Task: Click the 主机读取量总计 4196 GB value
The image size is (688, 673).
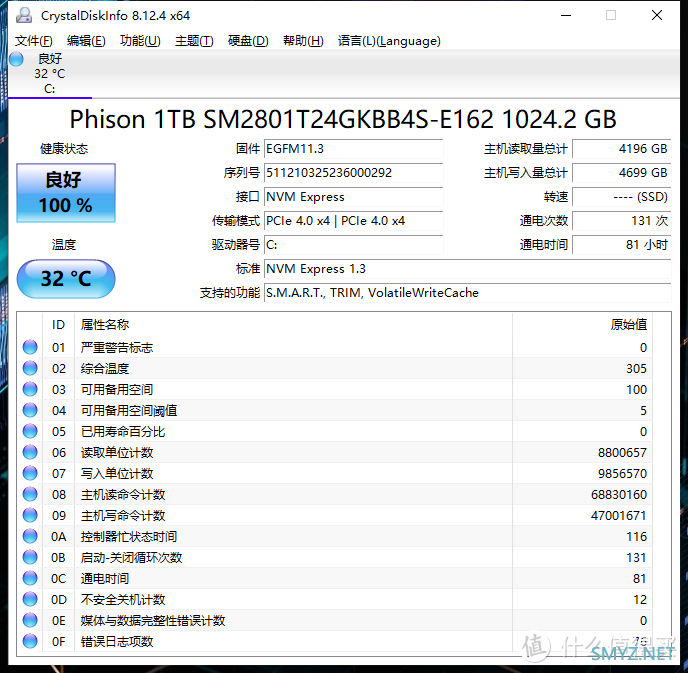Action: point(622,149)
